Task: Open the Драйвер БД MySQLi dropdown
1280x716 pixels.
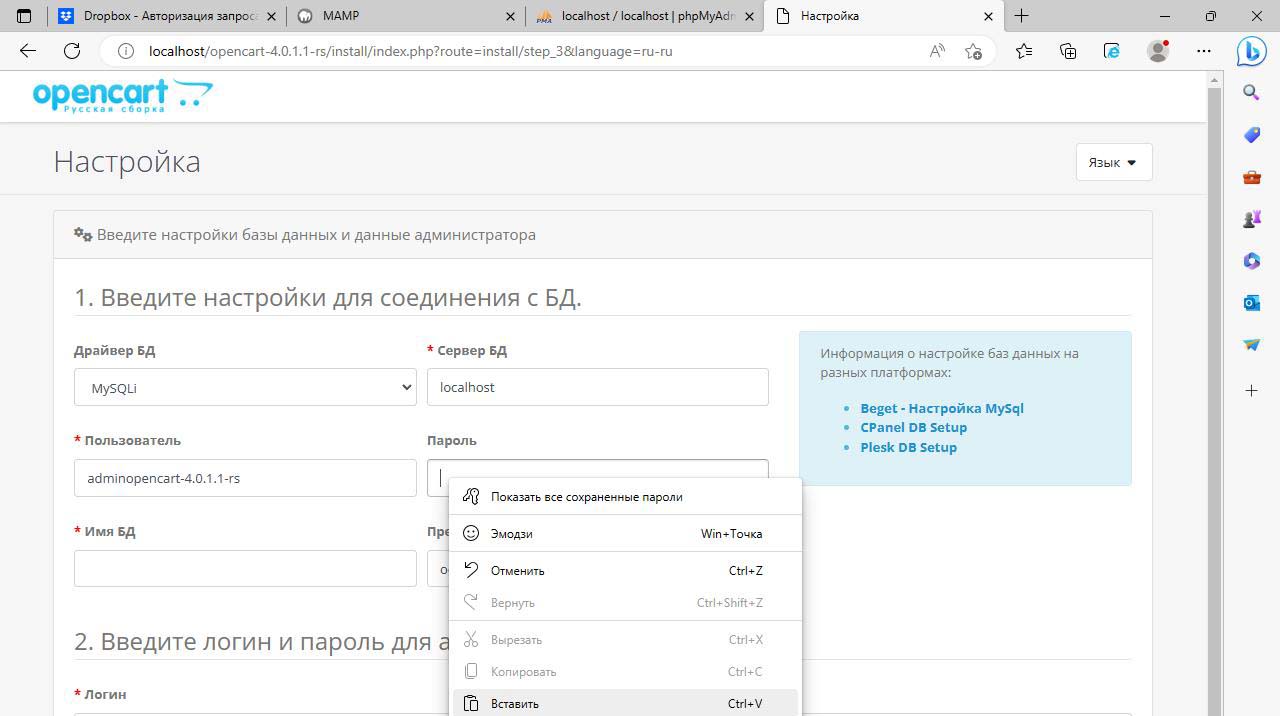Action: tap(245, 387)
